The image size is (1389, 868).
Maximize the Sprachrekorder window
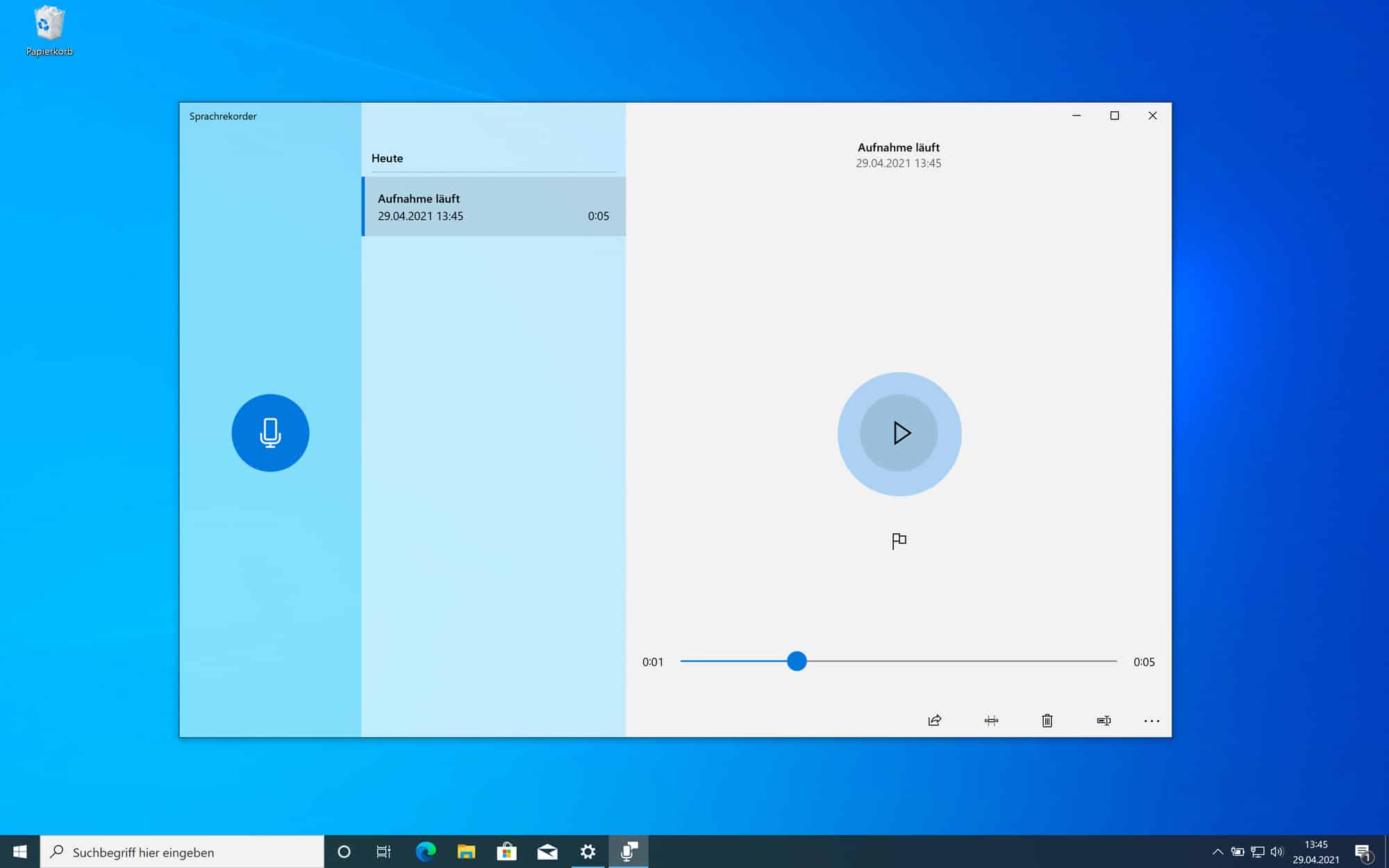1115,115
